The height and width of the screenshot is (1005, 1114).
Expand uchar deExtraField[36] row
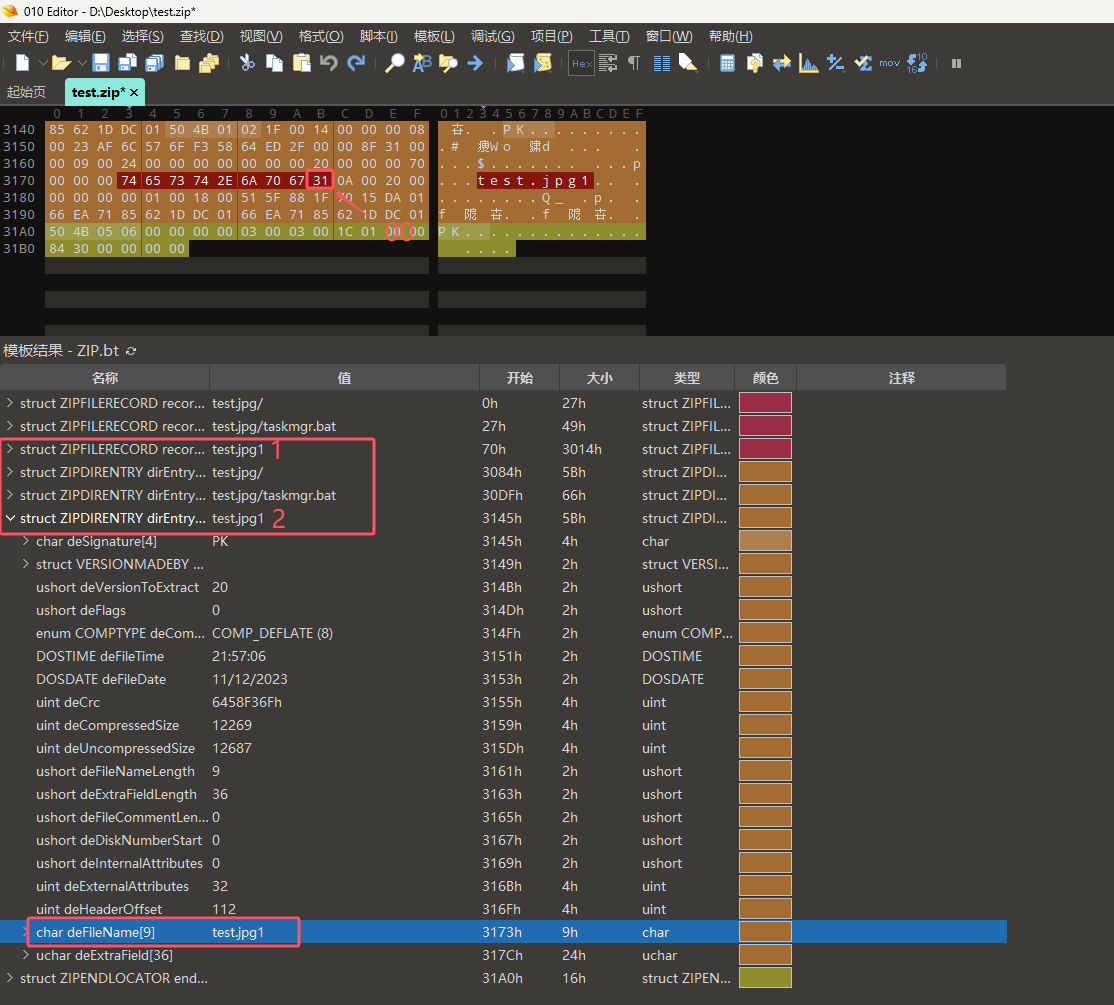click(26, 955)
